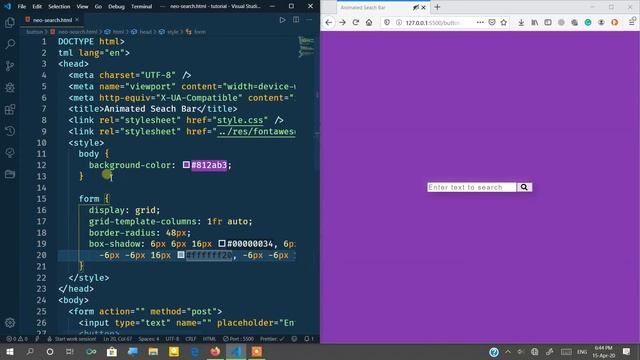Open the Extensions view
Screen dimensions: 640x360
coord(10,109)
